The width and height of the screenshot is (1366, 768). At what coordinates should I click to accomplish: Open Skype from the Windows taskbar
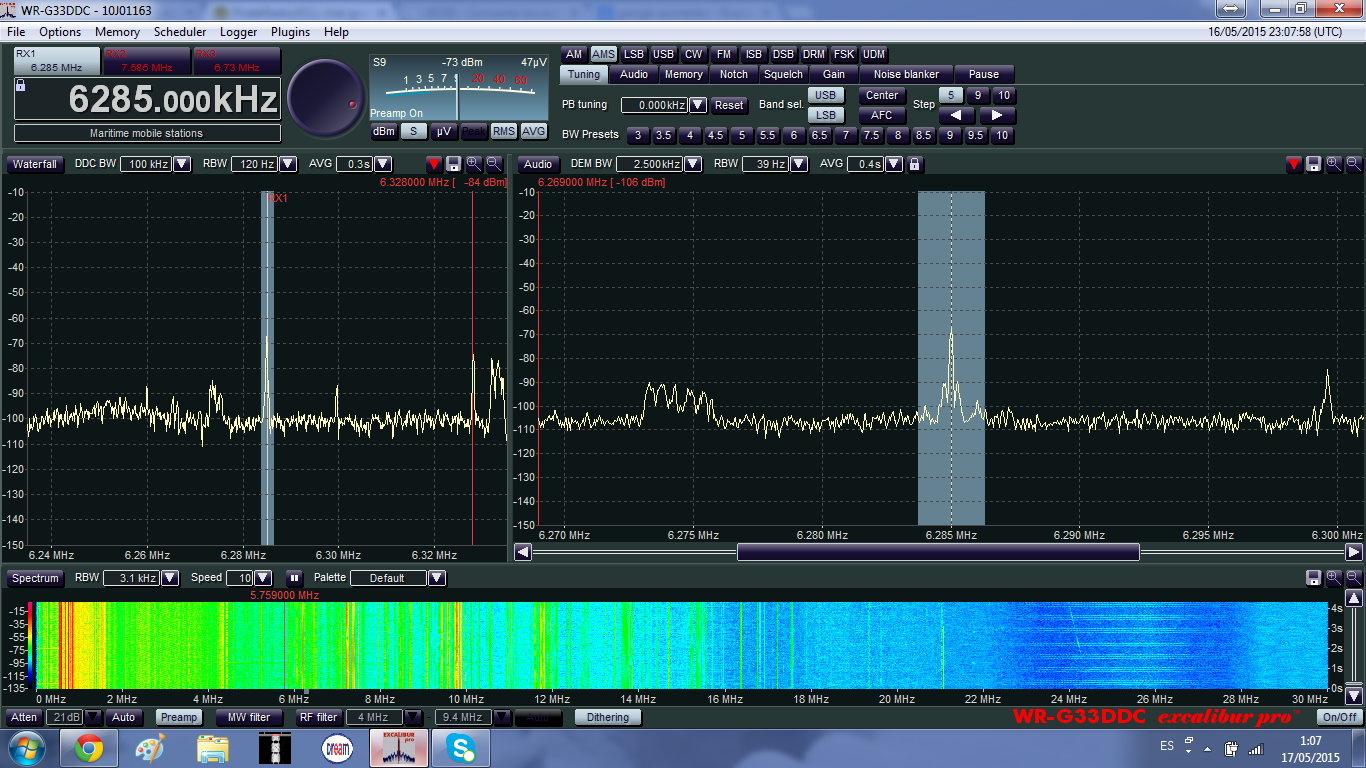point(461,747)
